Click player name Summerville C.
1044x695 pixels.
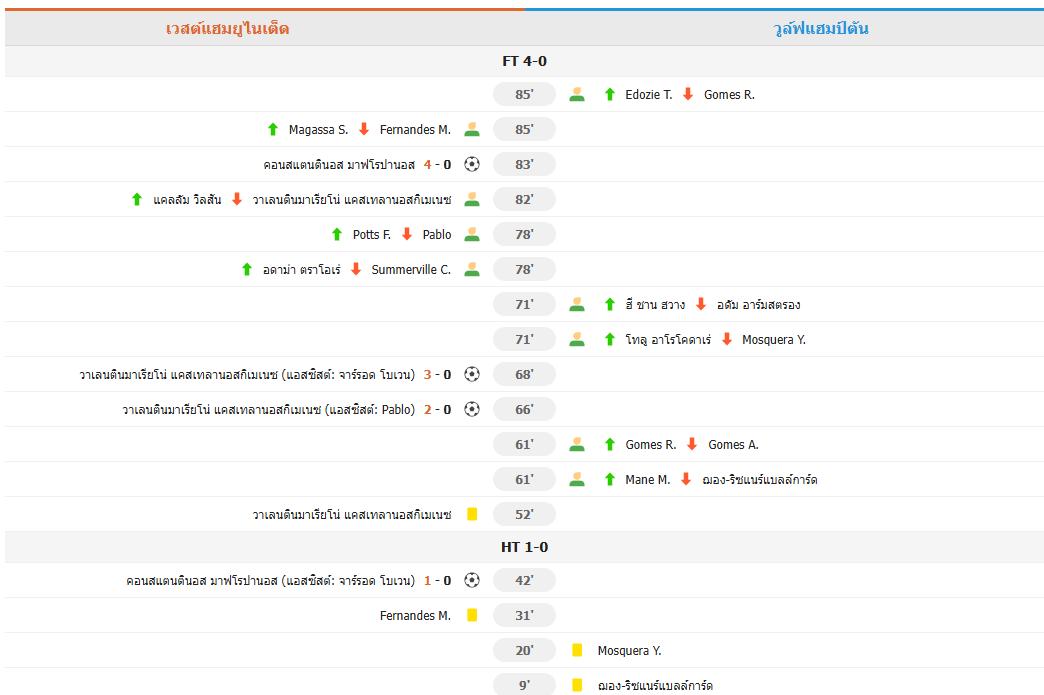(411, 269)
